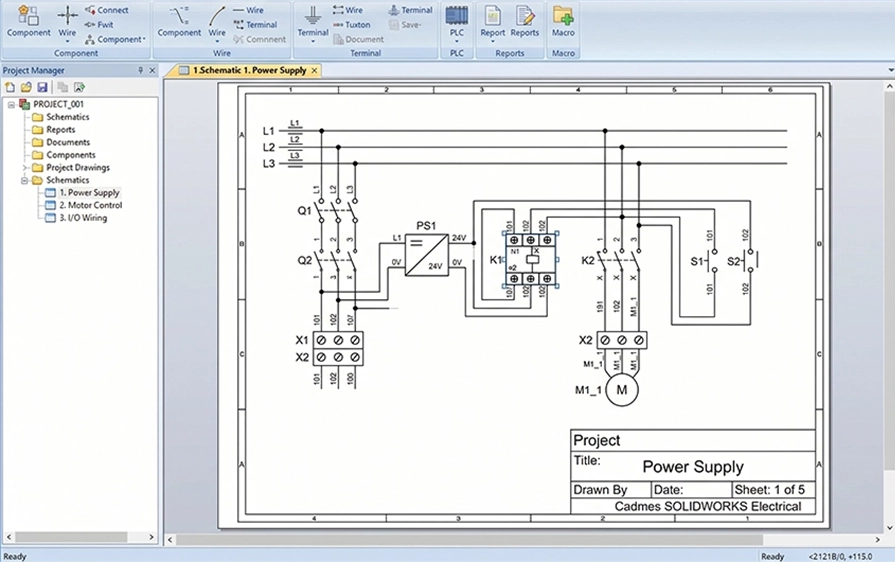Select the Reports folder in tree

pos(61,130)
